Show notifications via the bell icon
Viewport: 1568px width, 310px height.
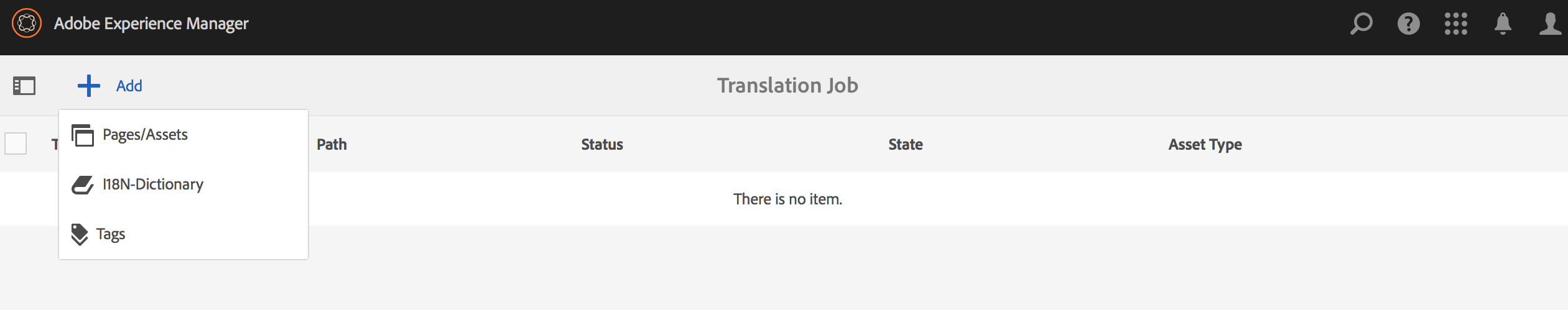click(x=1503, y=24)
